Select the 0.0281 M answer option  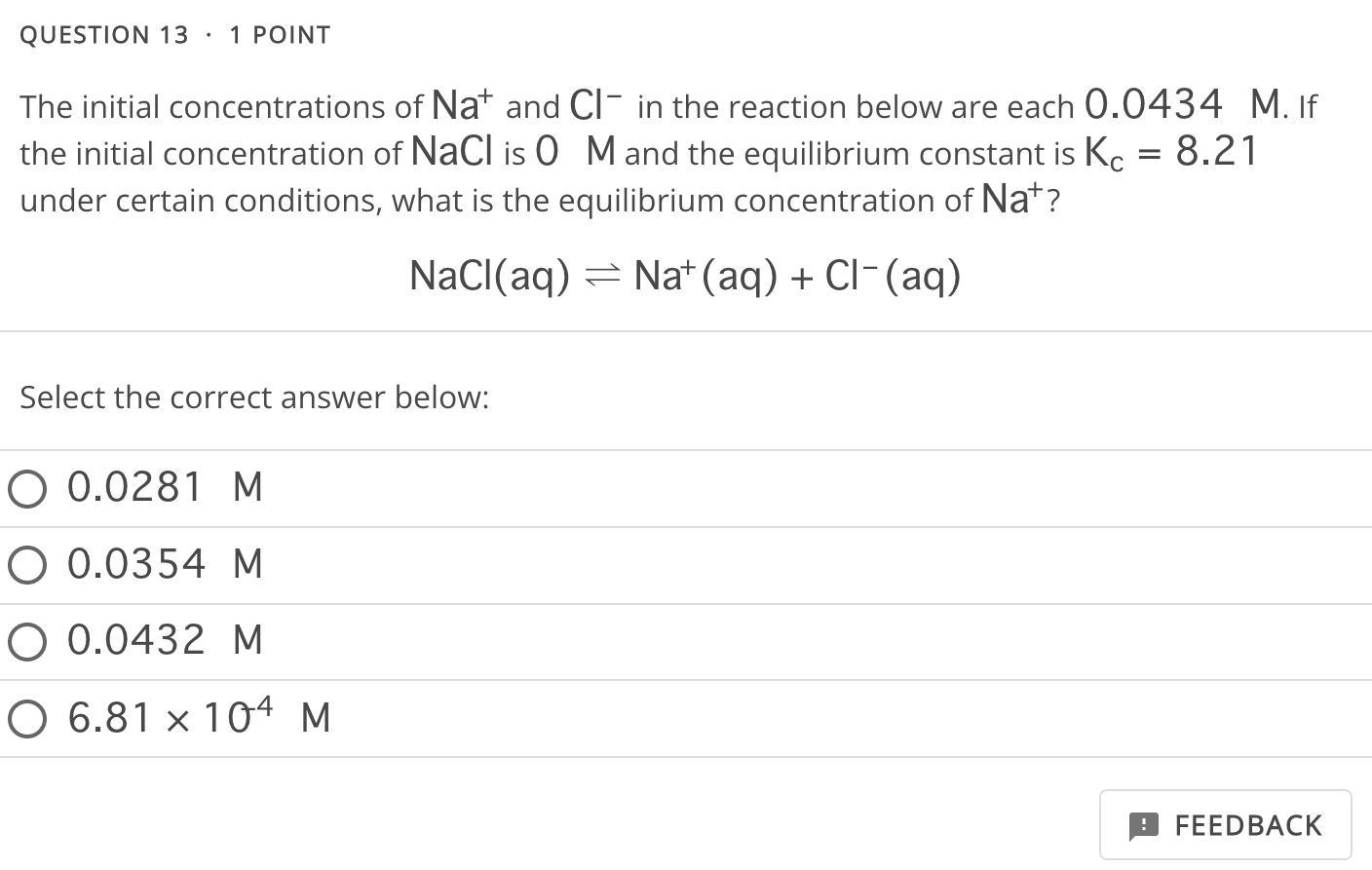tap(164, 487)
